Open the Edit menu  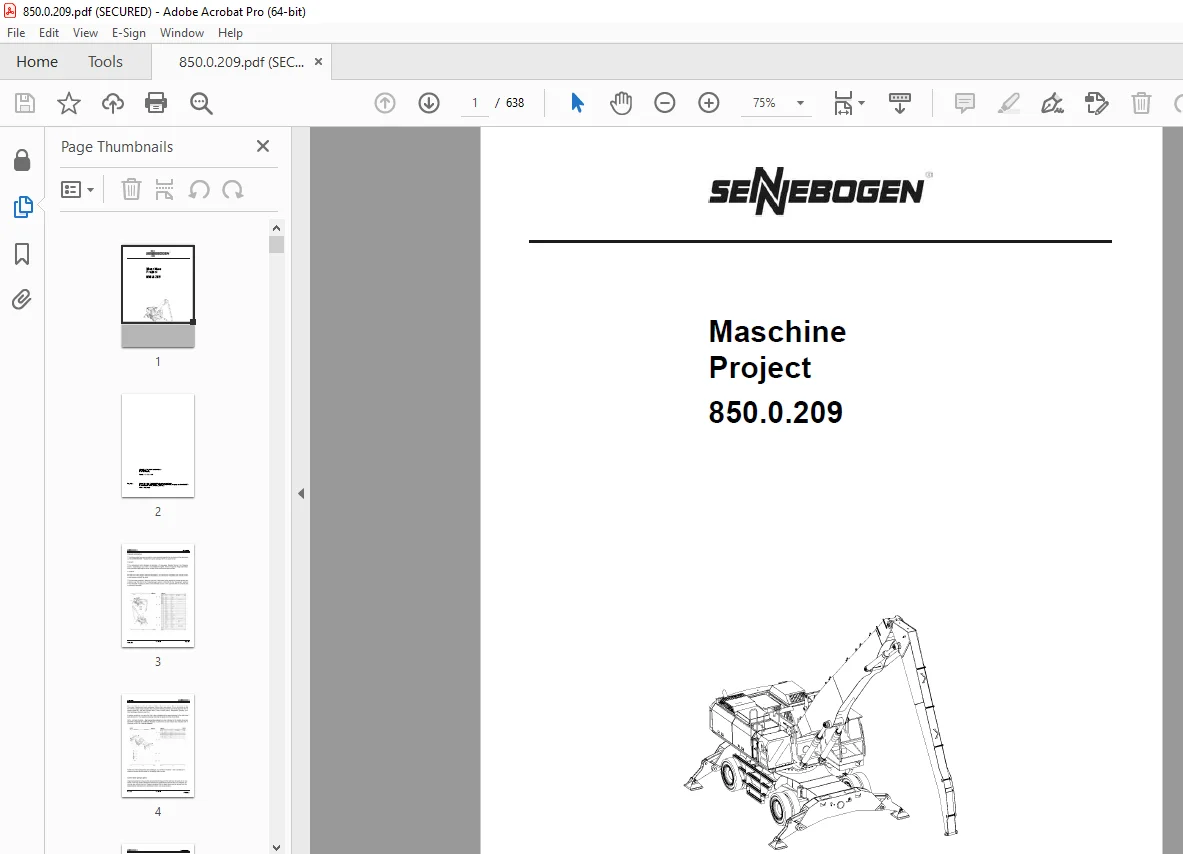click(x=49, y=32)
